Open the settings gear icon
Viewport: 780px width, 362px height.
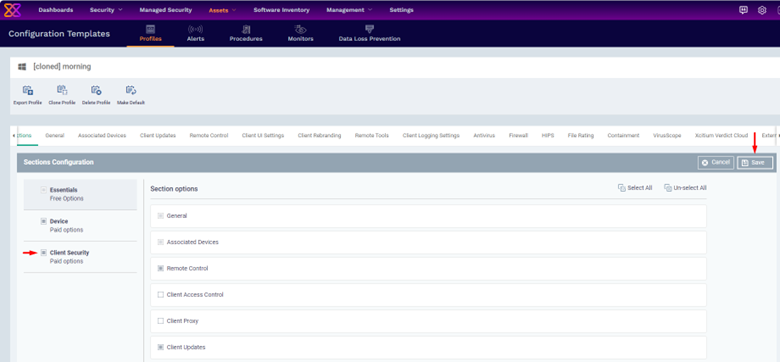click(762, 10)
